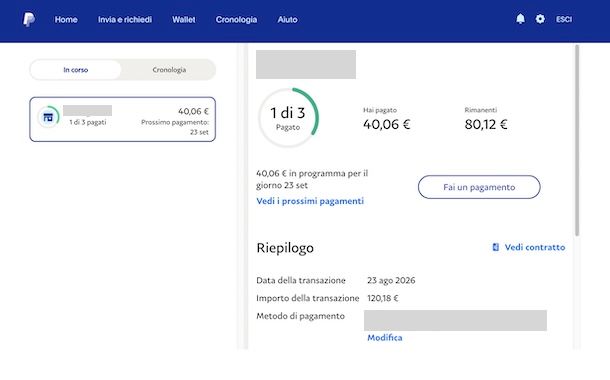
Task: Open Vedi i prossimi pagamenti link
Action: click(310, 201)
